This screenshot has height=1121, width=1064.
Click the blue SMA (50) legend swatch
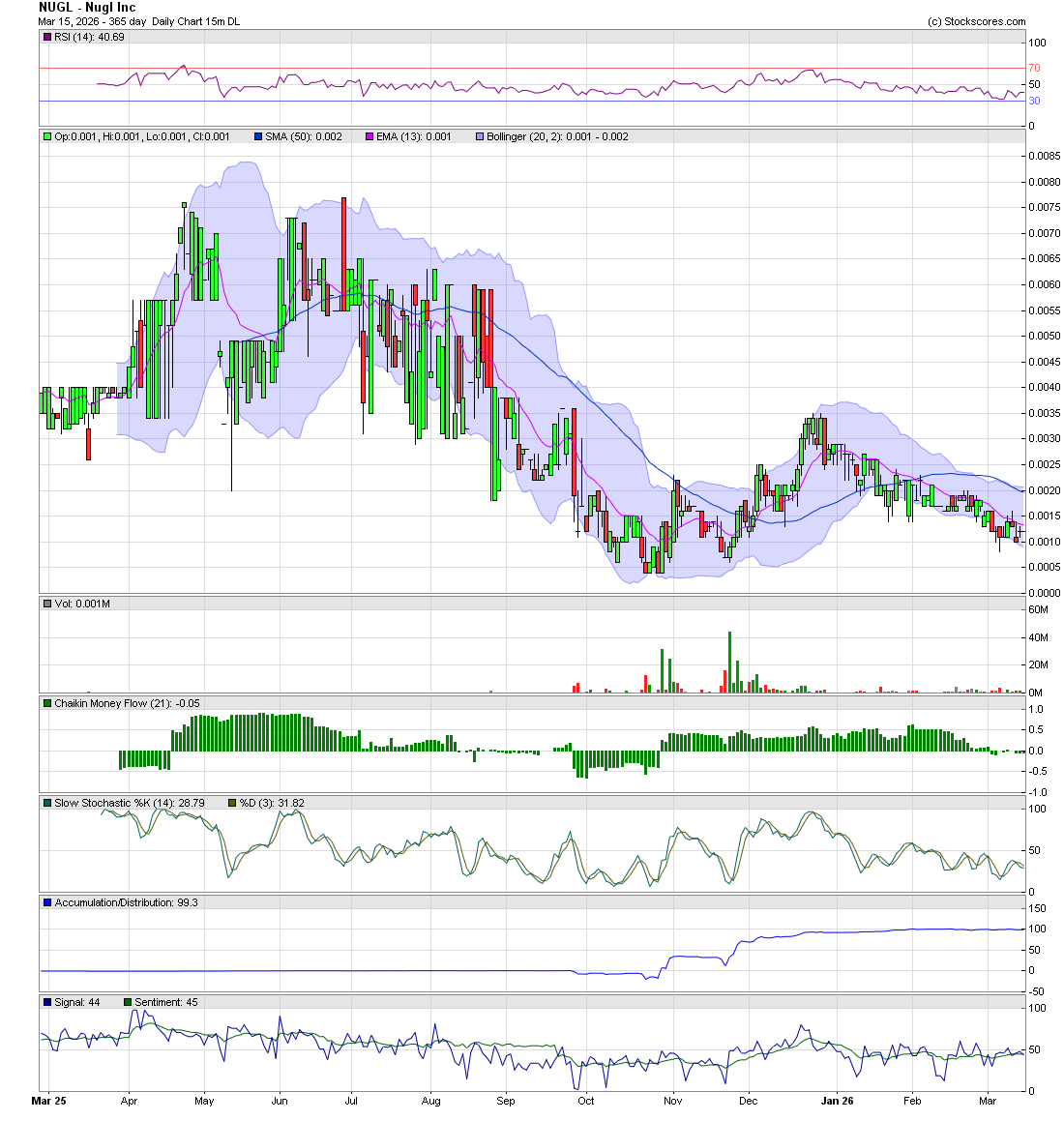(258, 136)
